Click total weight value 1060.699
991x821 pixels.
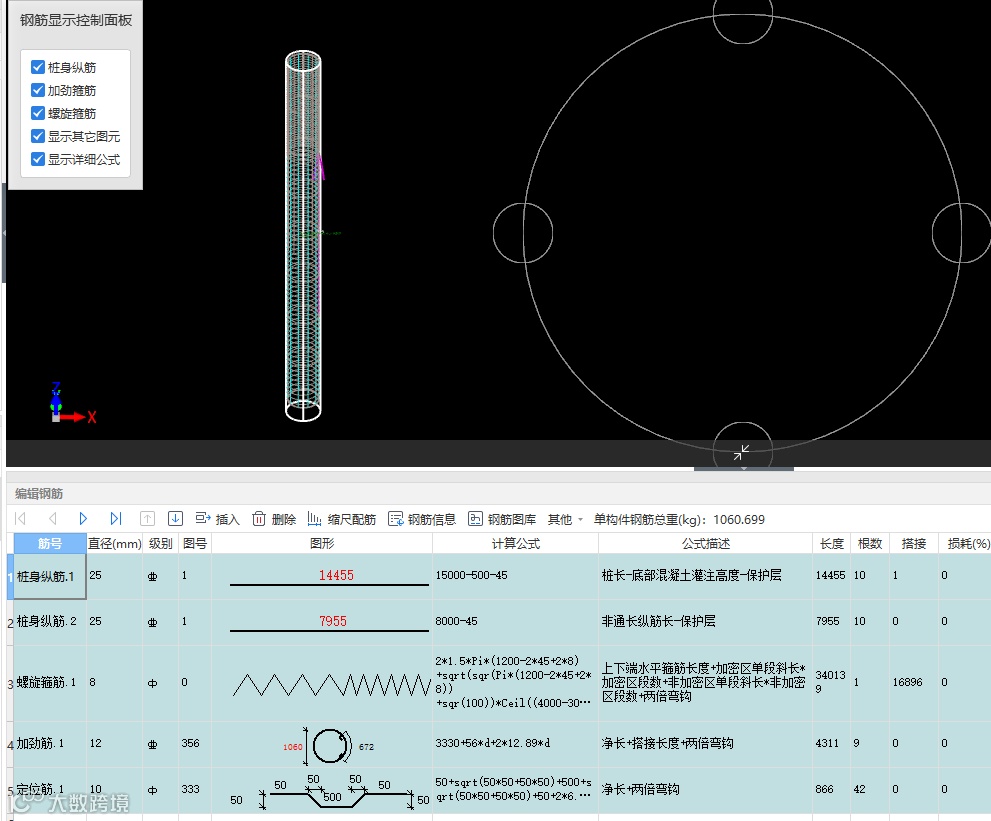click(739, 520)
